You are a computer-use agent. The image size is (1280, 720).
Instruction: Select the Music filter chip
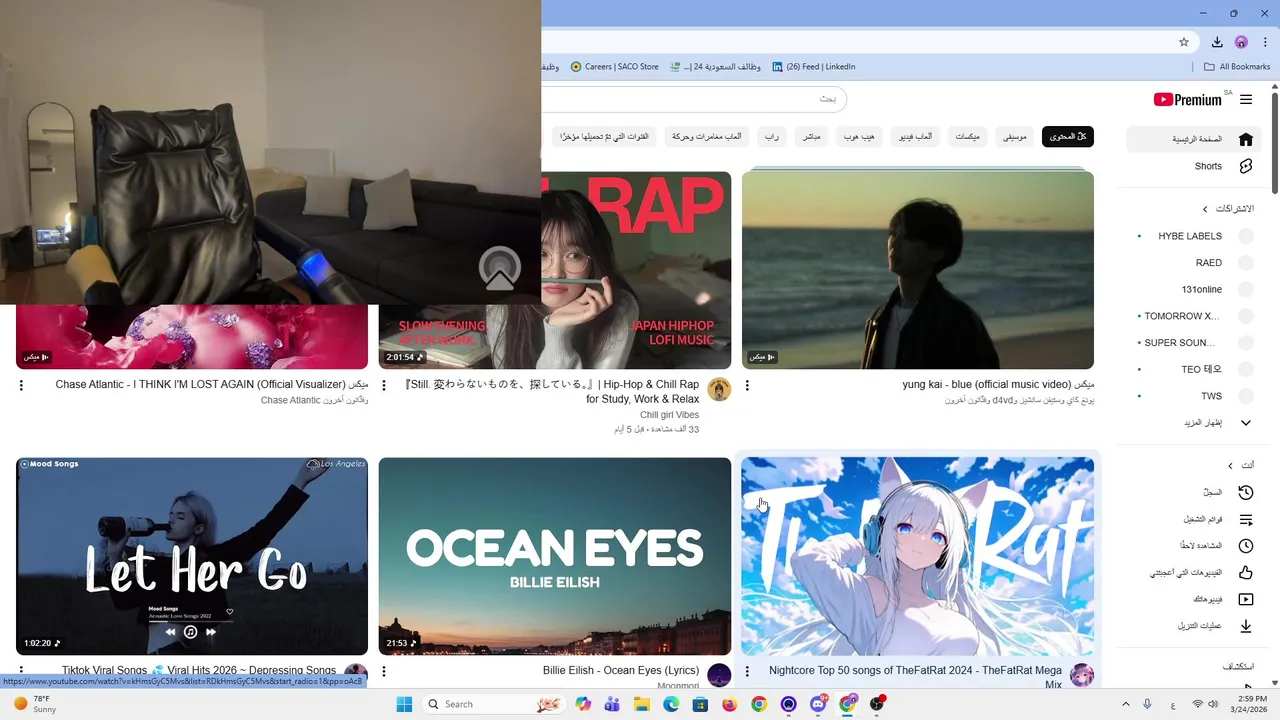click(x=1015, y=136)
